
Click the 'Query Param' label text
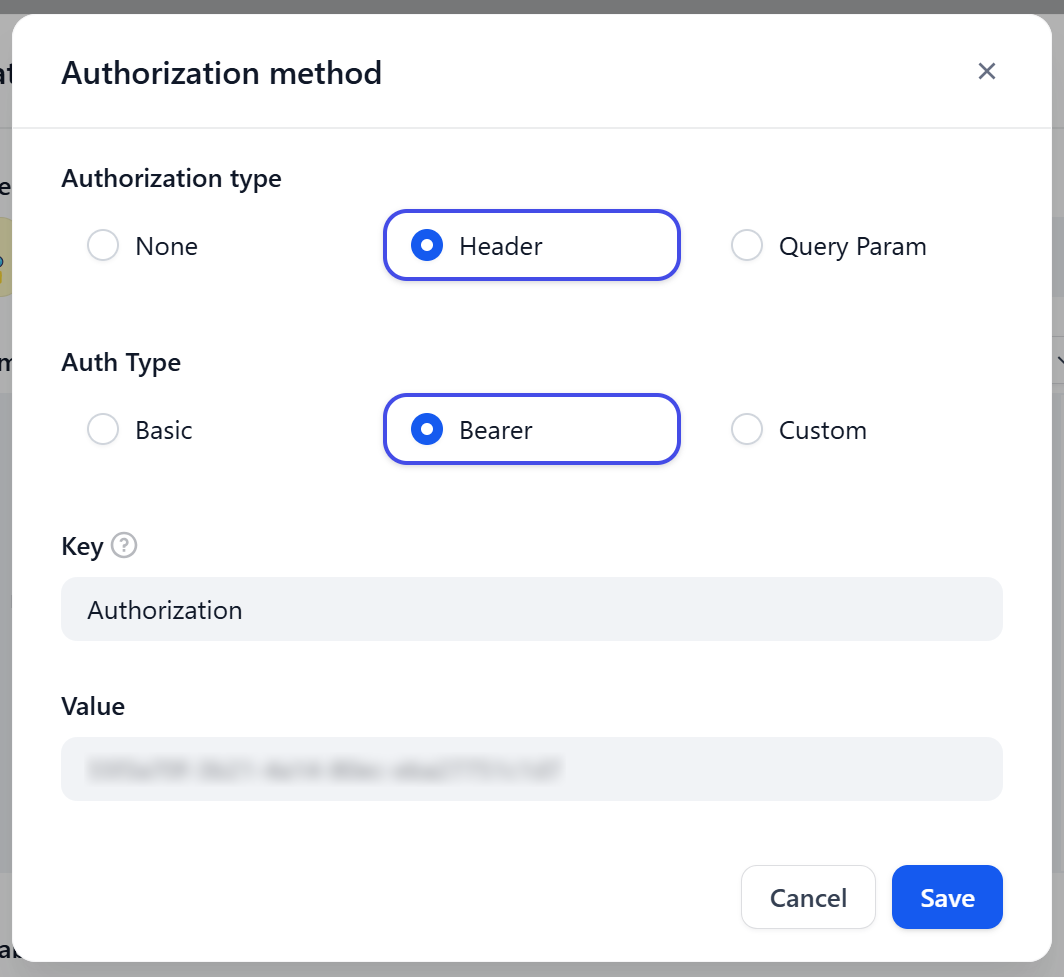tap(852, 246)
